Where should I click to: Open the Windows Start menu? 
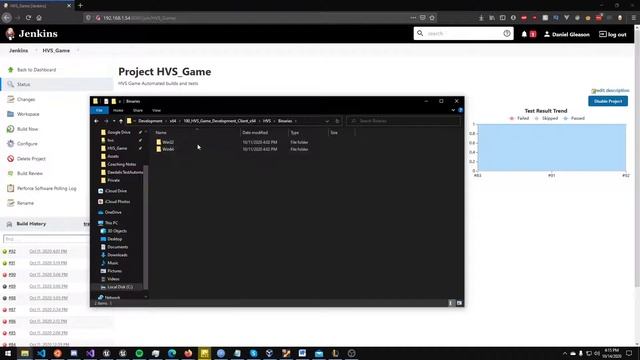[8, 353]
